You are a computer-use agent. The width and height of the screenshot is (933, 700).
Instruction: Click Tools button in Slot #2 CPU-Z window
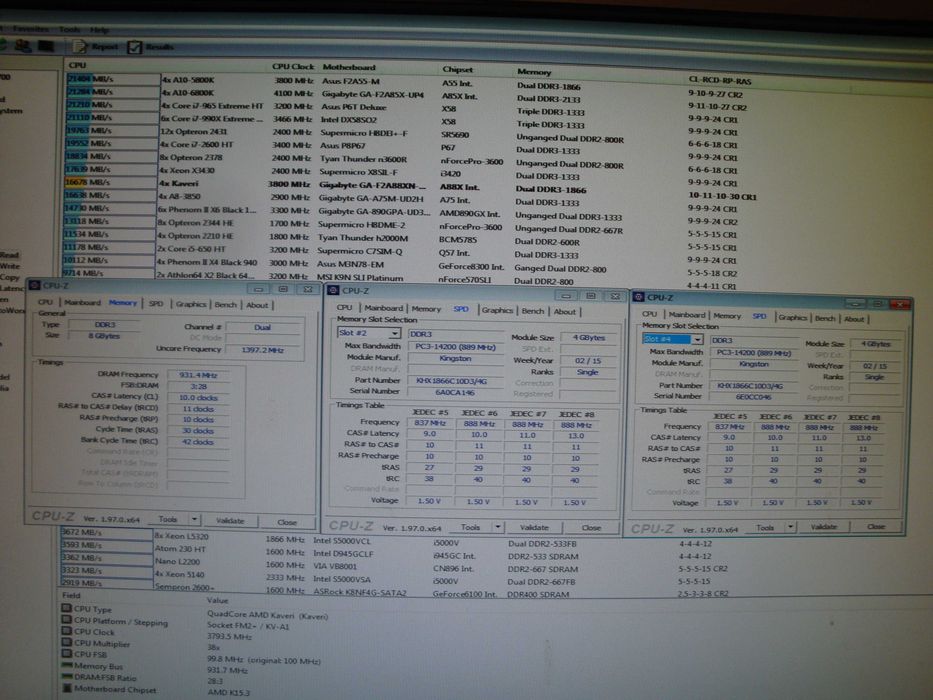(470, 527)
